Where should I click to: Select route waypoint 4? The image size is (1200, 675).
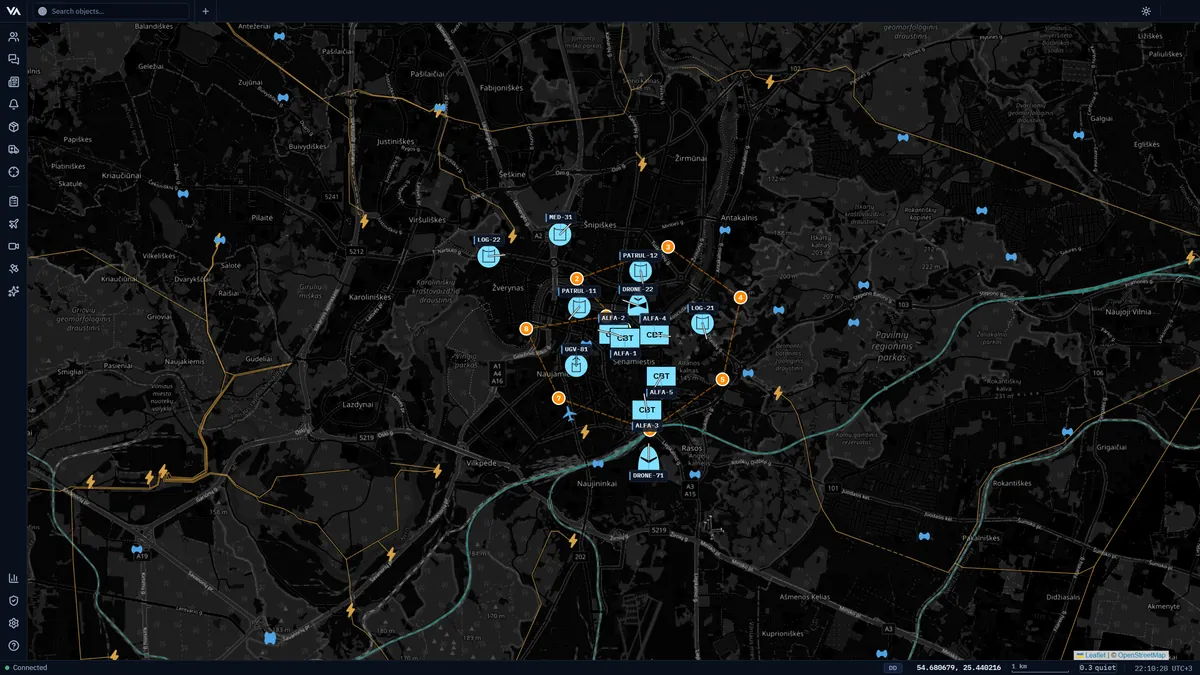(x=740, y=297)
